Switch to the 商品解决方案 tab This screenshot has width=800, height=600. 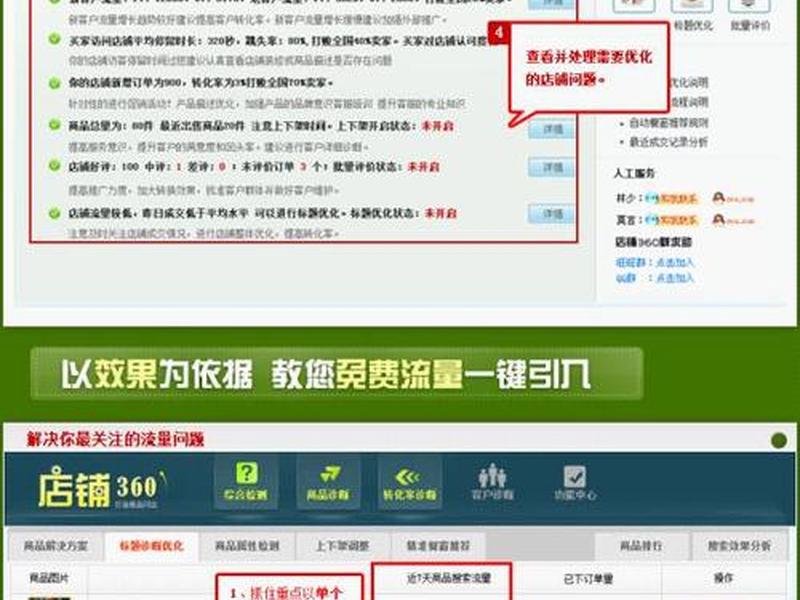[x=56, y=546]
